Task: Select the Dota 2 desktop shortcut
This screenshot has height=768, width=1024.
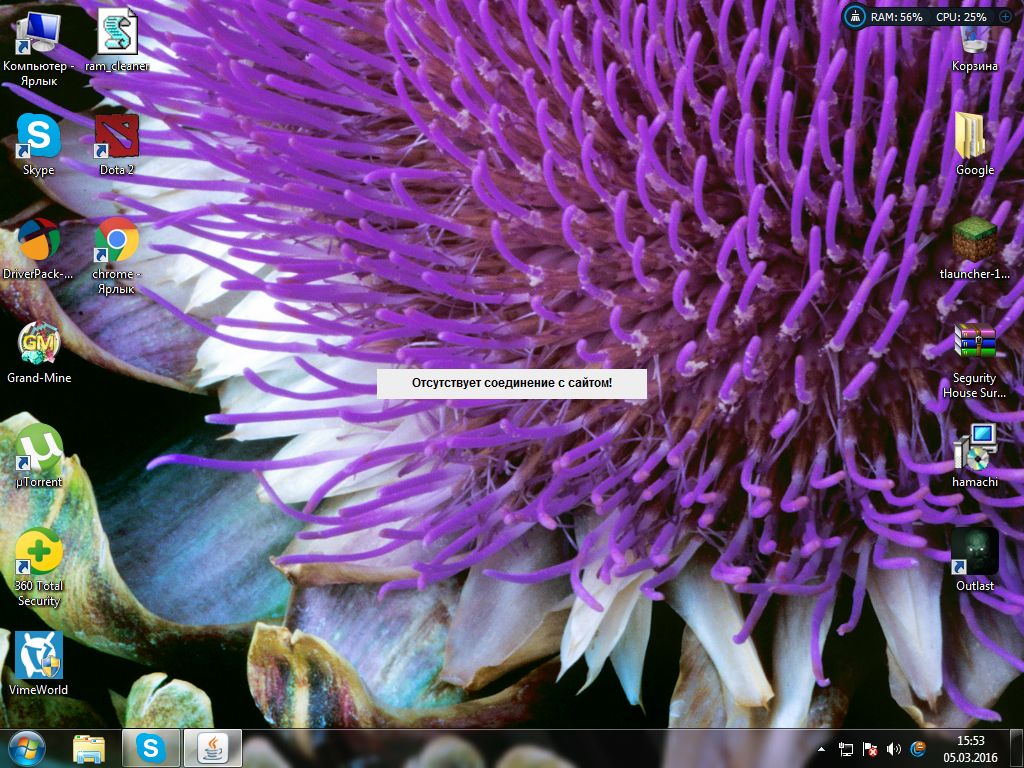Action: [x=117, y=144]
